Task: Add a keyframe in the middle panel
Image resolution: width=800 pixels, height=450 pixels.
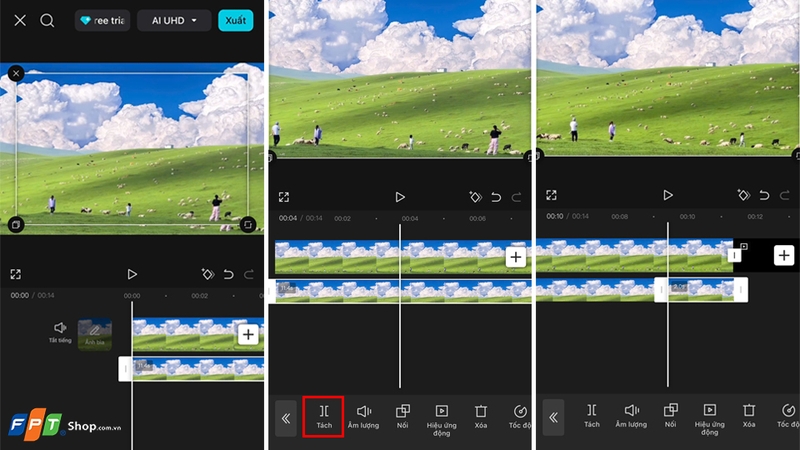Action: click(476, 197)
